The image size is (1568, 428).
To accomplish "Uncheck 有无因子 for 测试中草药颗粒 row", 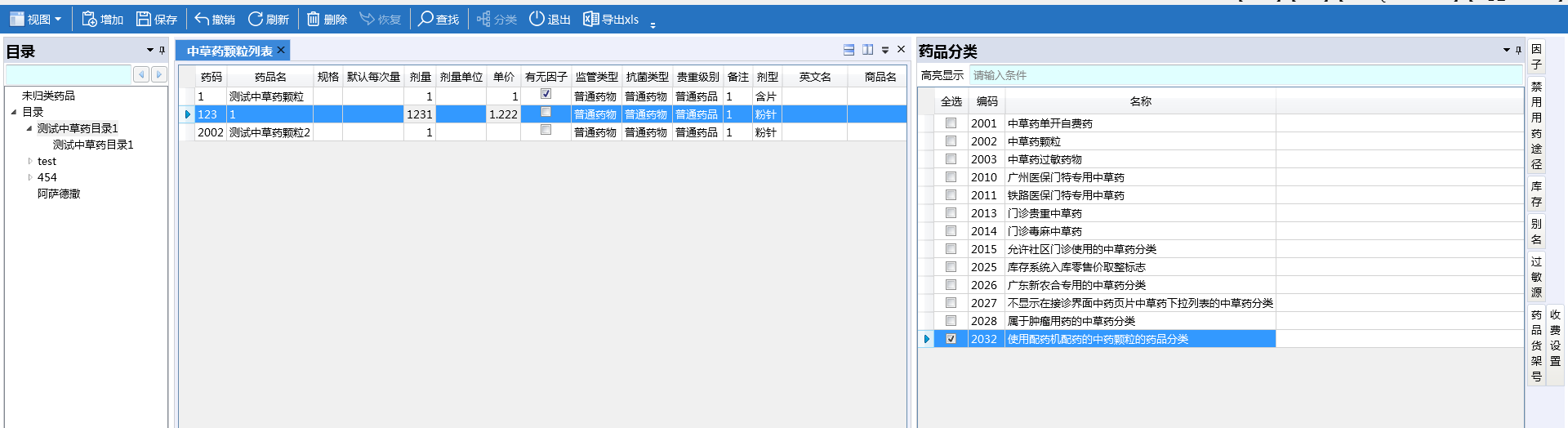I will (546, 94).
